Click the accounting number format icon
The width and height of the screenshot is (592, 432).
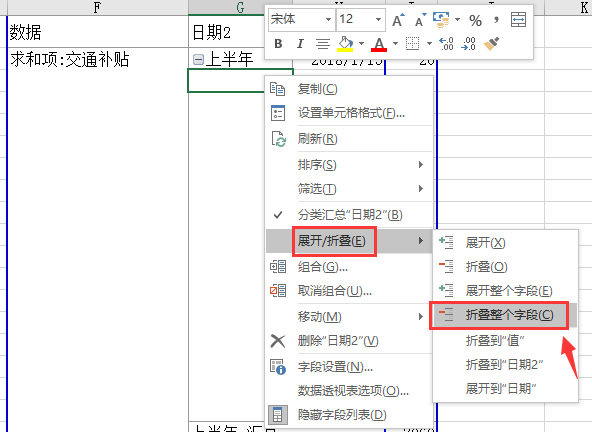click(x=441, y=20)
